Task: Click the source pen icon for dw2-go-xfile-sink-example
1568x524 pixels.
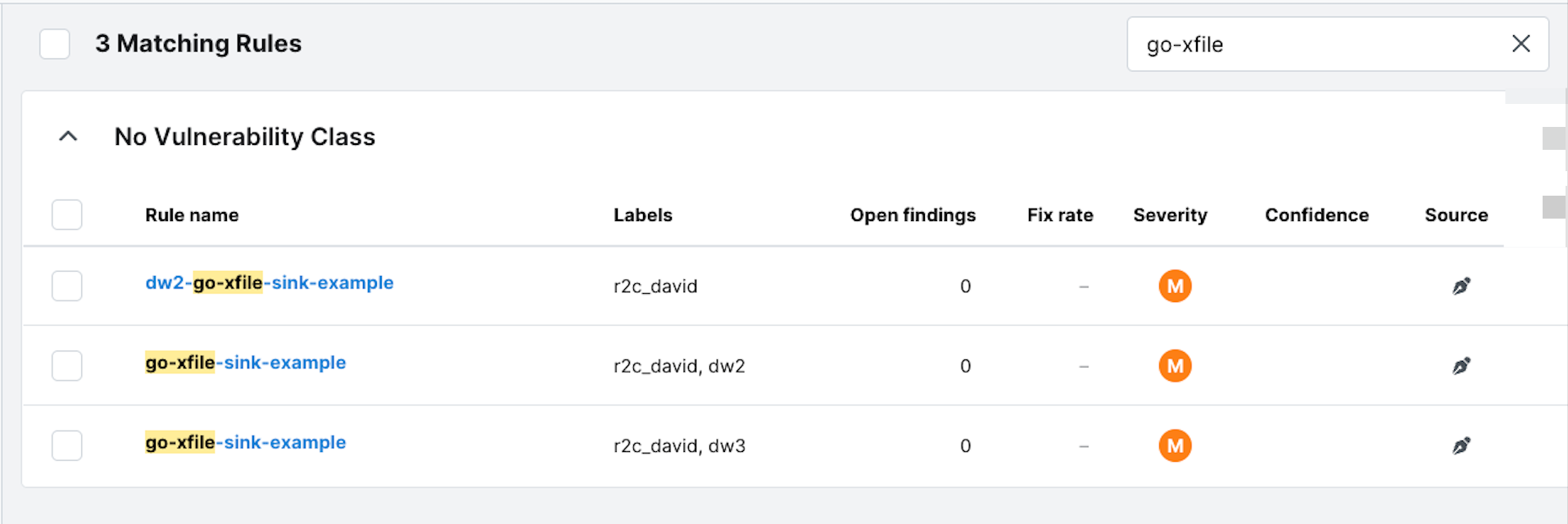Action: point(1462,286)
